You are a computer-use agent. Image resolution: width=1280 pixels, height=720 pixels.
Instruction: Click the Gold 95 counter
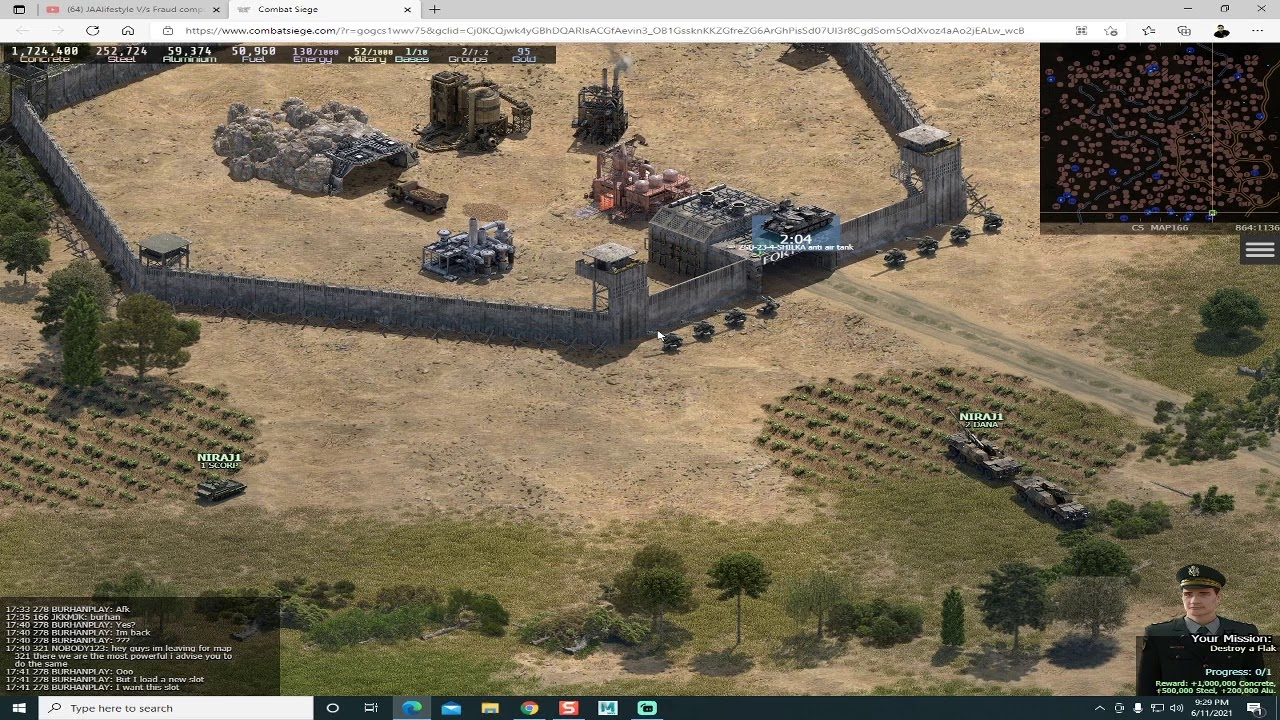click(x=523, y=54)
